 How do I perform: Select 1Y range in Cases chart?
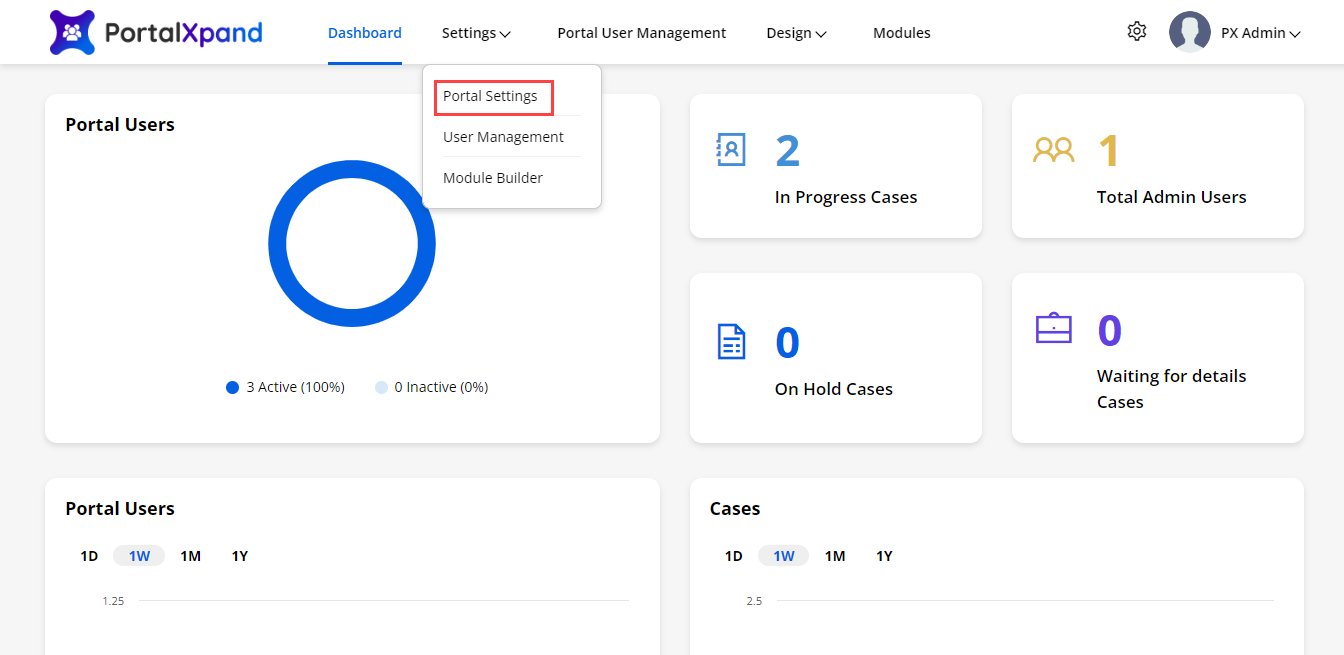[x=884, y=556]
